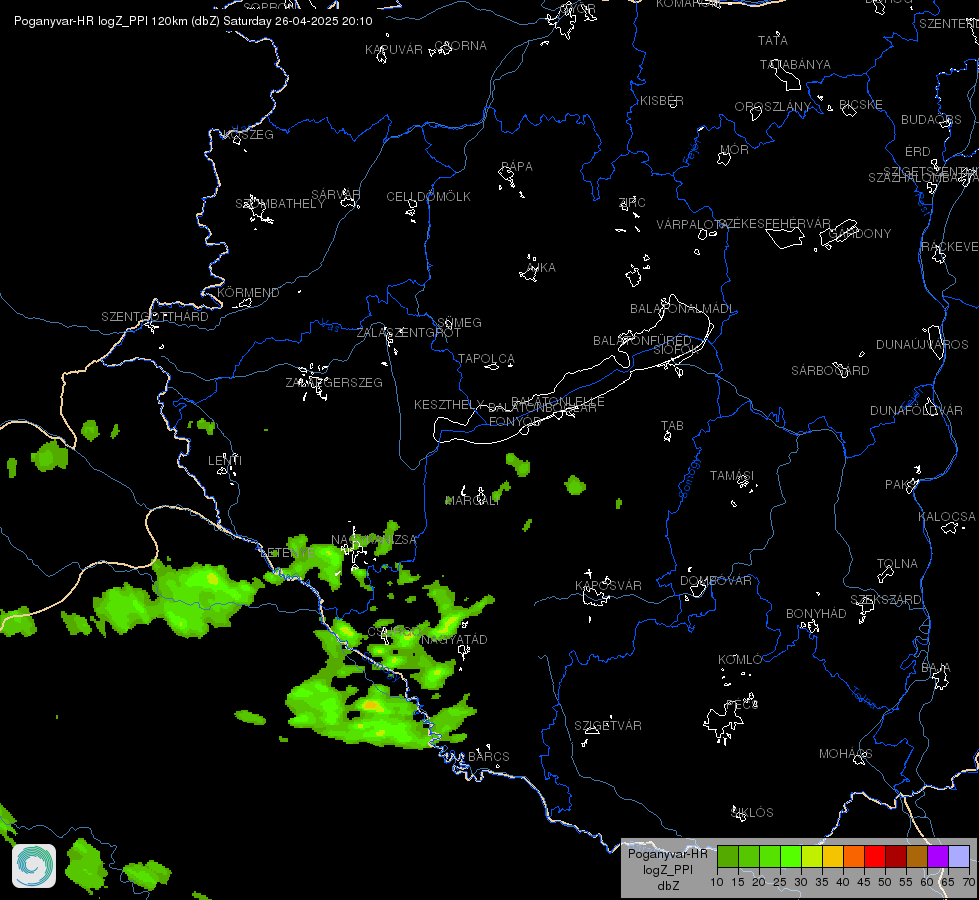This screenshot has height=900, width=979.
Task: Click the TAB town label
Action: 672,426
